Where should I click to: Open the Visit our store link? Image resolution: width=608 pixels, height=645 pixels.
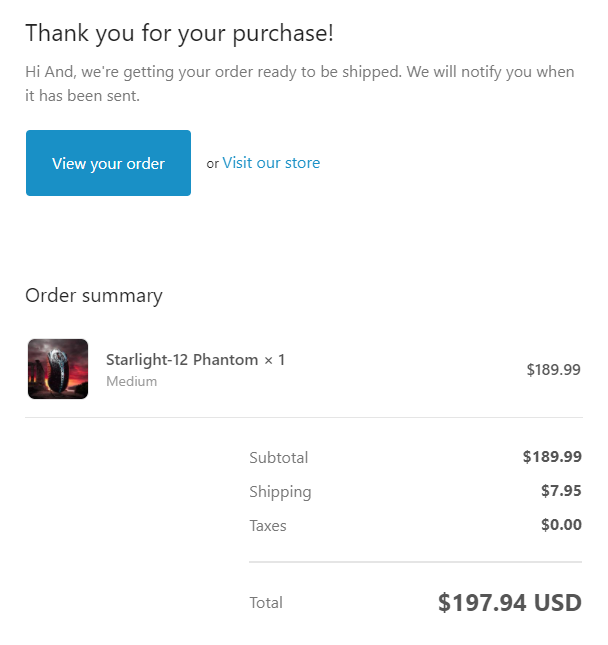(271, 163)
